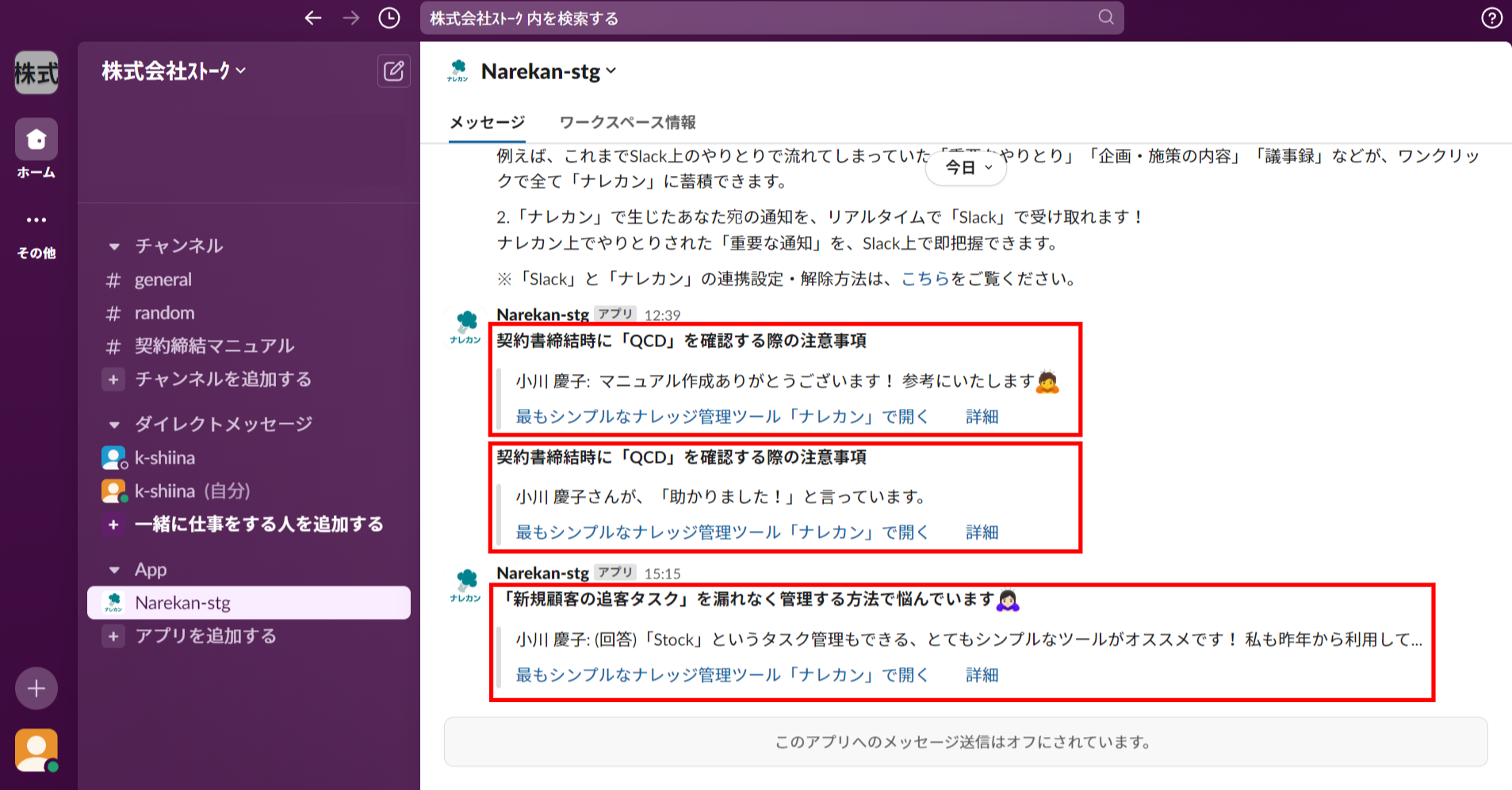This screenshot has height=790, width=1512.
Task: Open the history clock icon
Action: [389, 17]
